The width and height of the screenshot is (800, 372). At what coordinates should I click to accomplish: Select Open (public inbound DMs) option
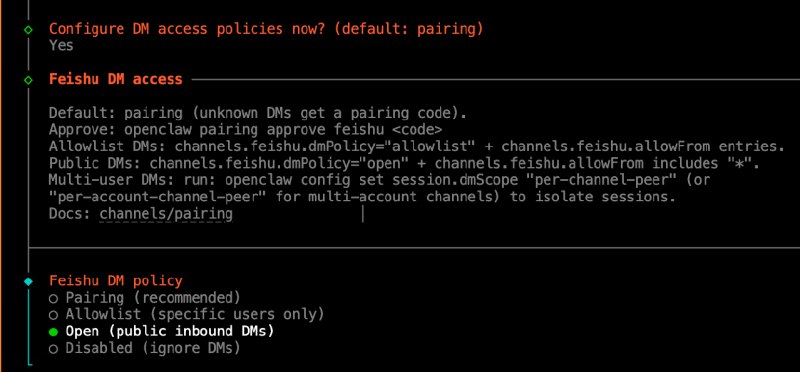pos(162,332)
